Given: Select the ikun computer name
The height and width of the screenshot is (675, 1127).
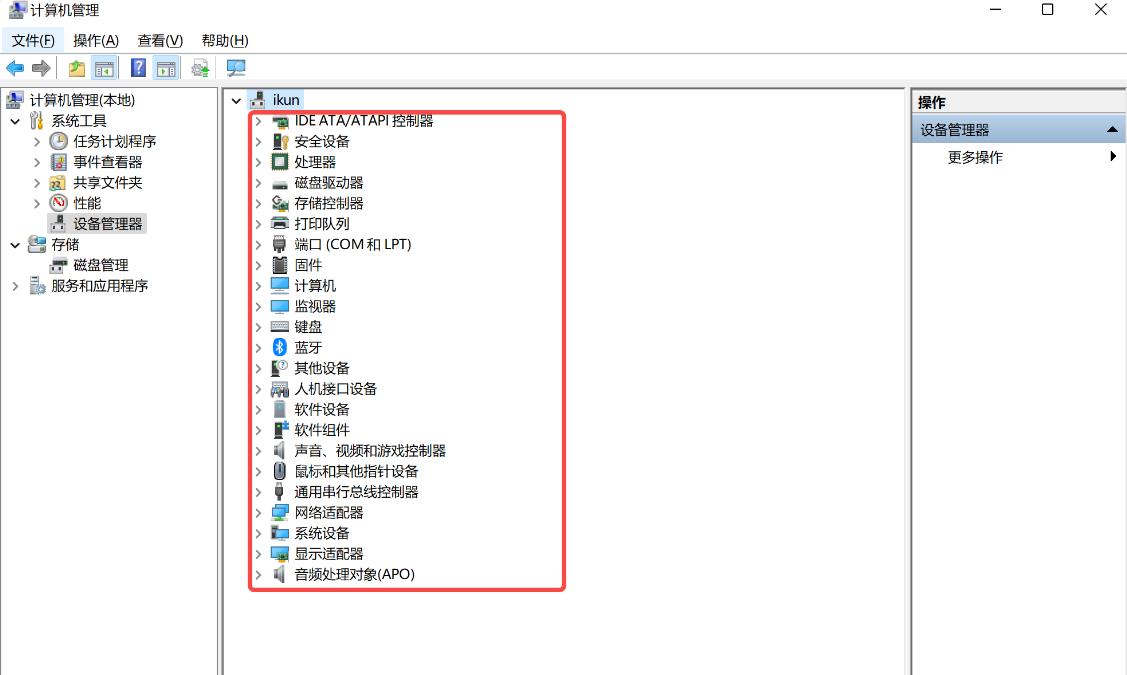Looking at the screenshot, I should [x=286, y=100].
